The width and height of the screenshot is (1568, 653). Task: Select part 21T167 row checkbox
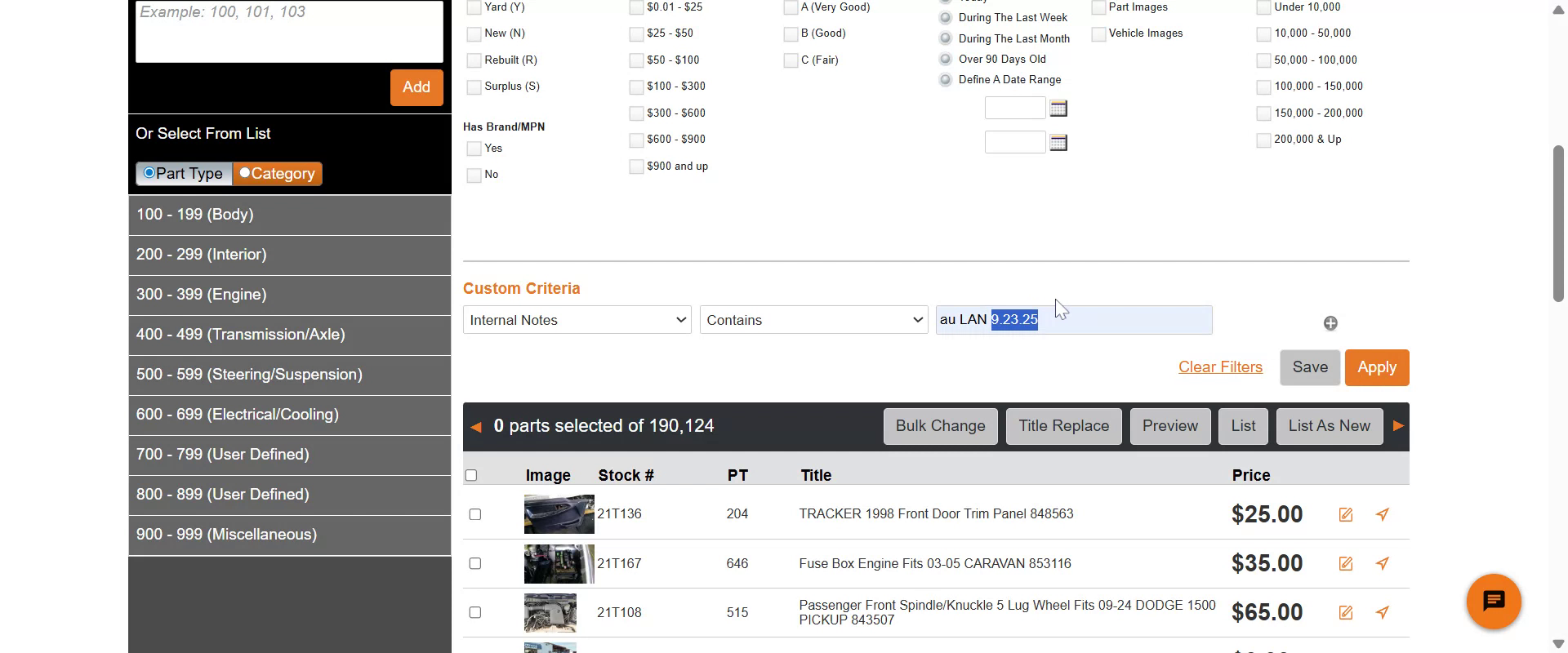point(475,563)
